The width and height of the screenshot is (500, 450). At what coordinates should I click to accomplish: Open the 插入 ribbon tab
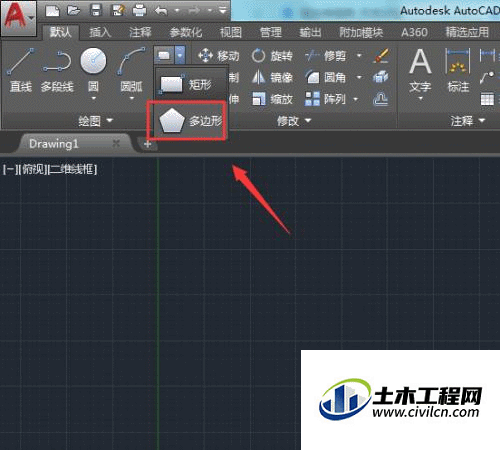click(x=100, y=32)
